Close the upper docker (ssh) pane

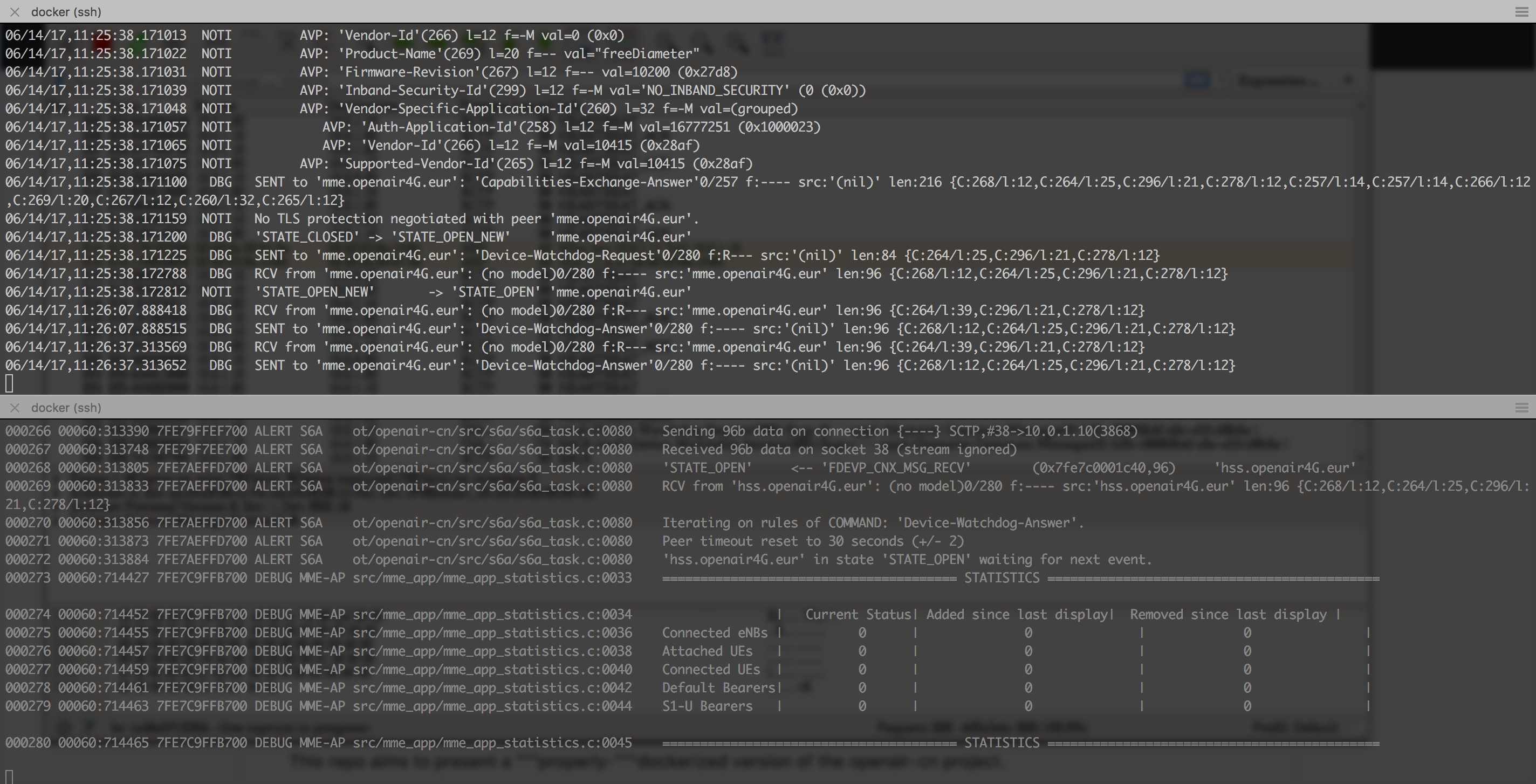15,12
